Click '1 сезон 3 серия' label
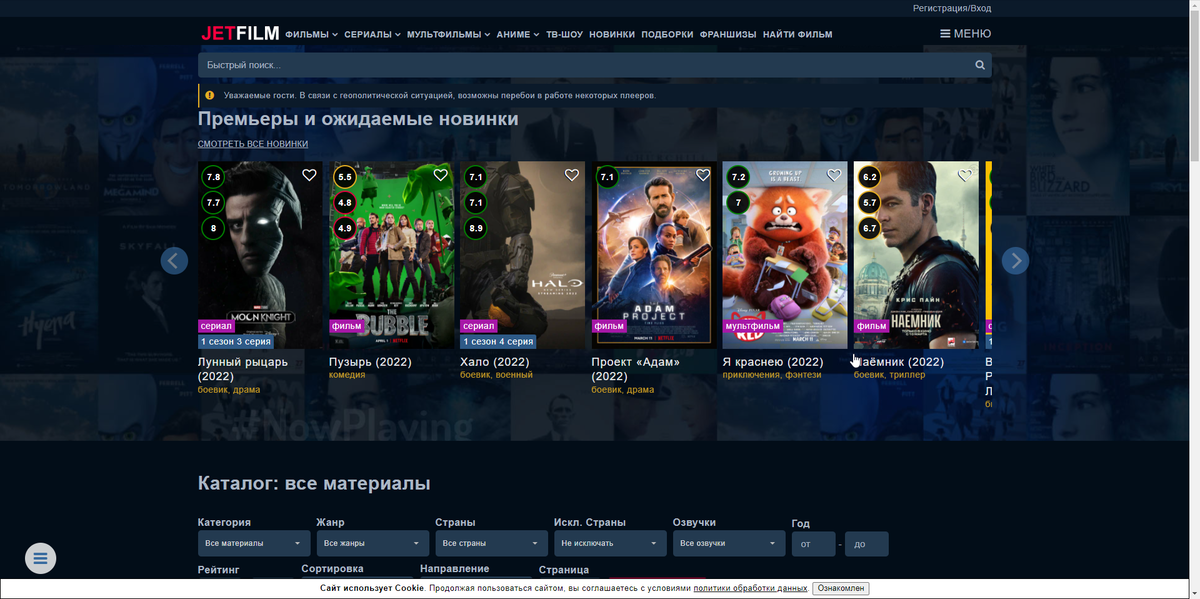Viewport: 1200px width, 599px height. pyautogui.click(x=237, y=341)
